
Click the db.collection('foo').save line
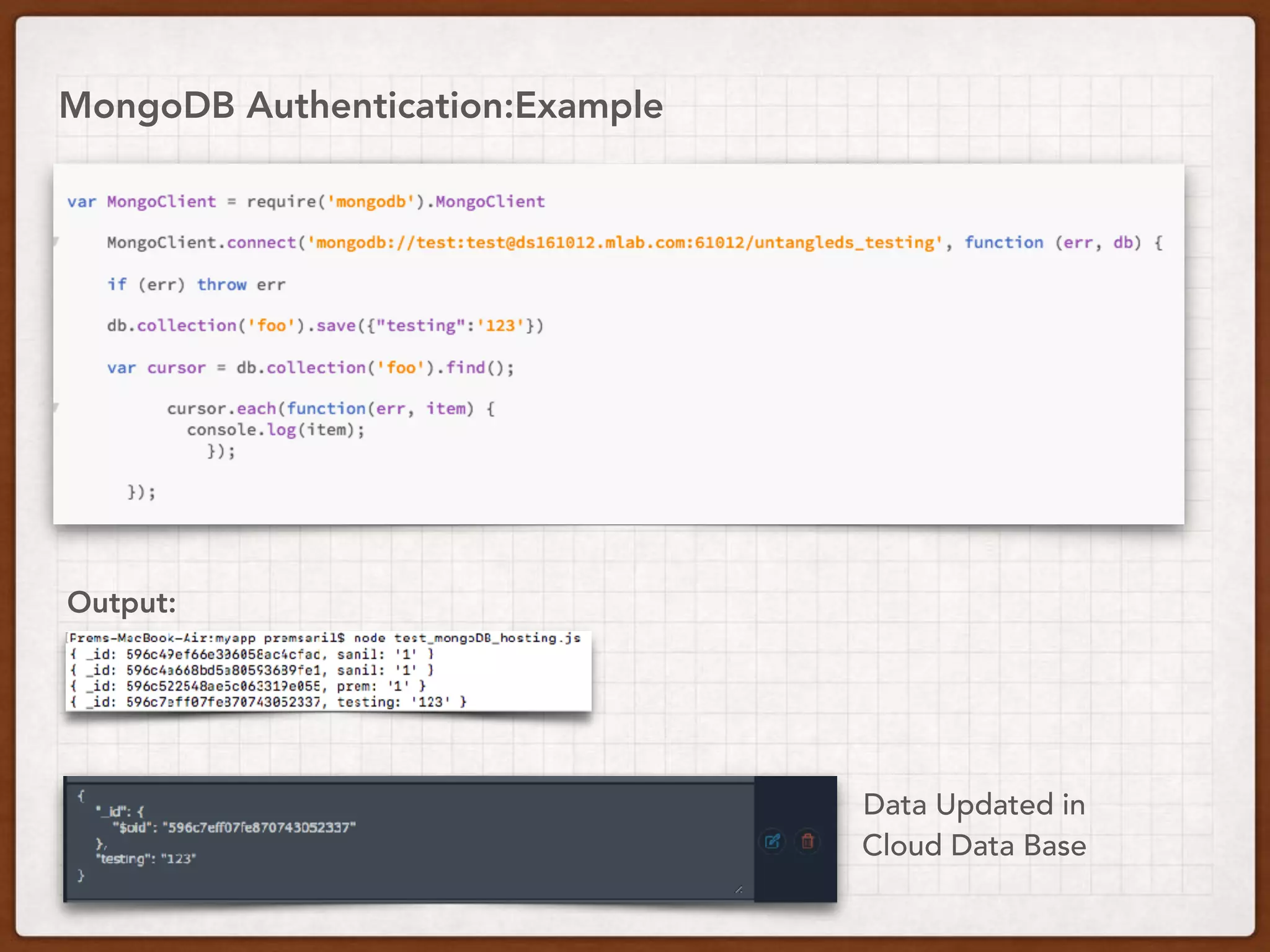coord(325,325)
